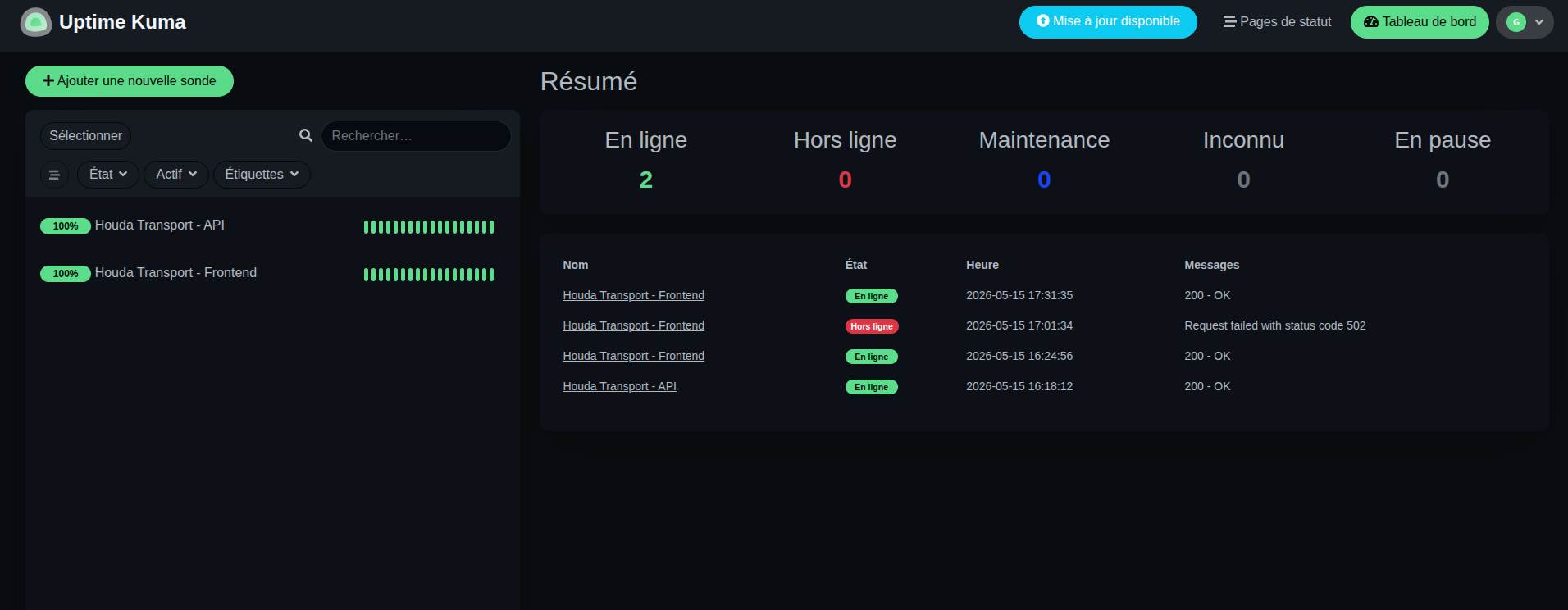
Task: Click the search magnifier icon
Action: pos(306,135)
